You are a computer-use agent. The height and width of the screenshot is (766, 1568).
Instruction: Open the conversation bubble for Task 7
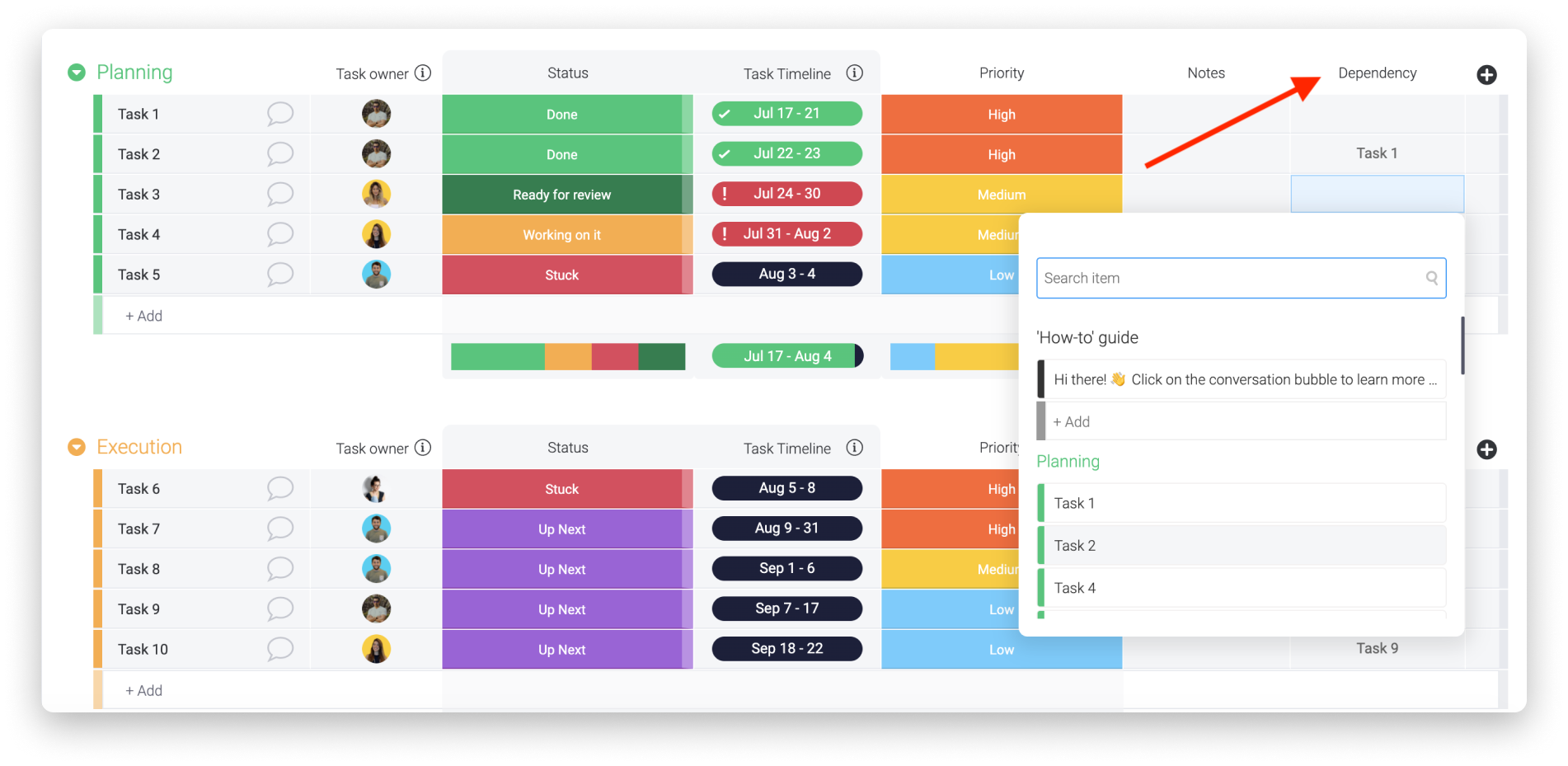point(280,529)
